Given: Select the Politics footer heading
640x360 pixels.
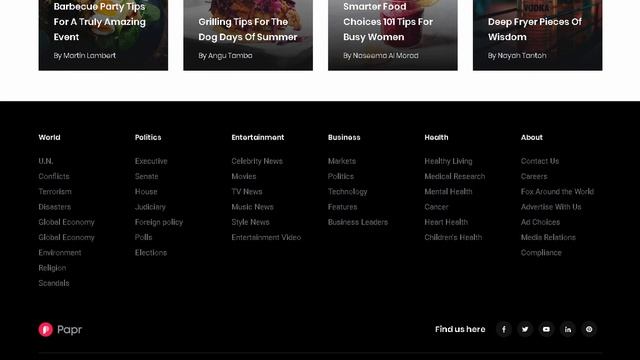Looking at the screenshot, I should 148,138.
